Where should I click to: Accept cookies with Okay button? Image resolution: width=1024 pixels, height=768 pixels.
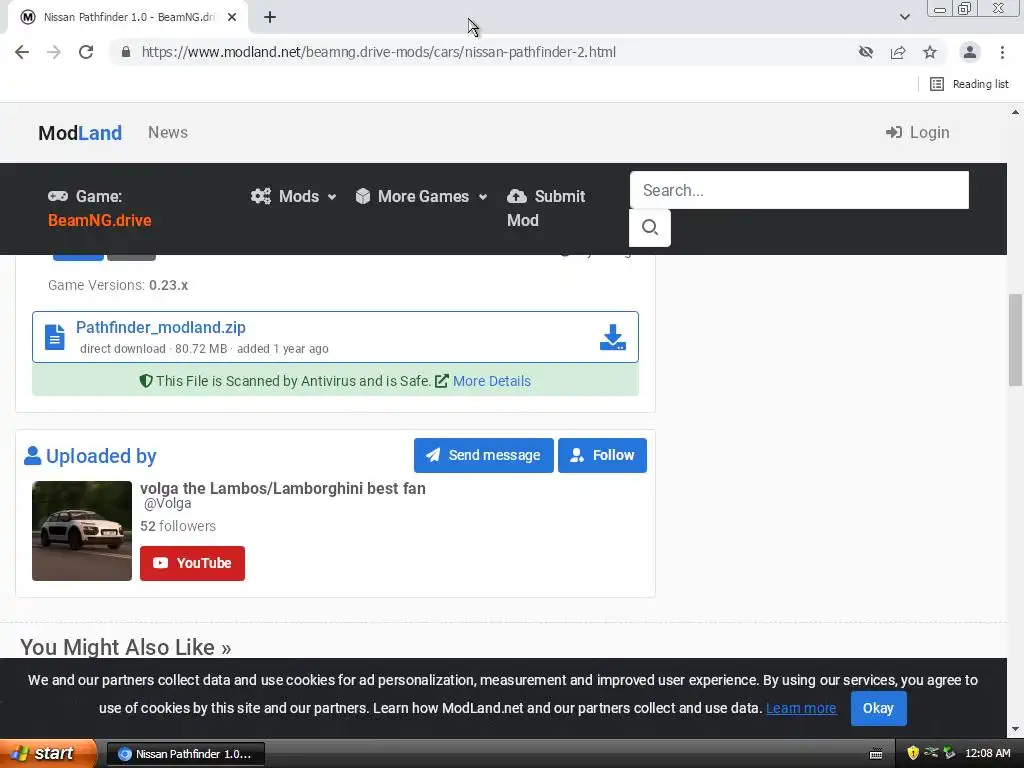click(878, 708)
